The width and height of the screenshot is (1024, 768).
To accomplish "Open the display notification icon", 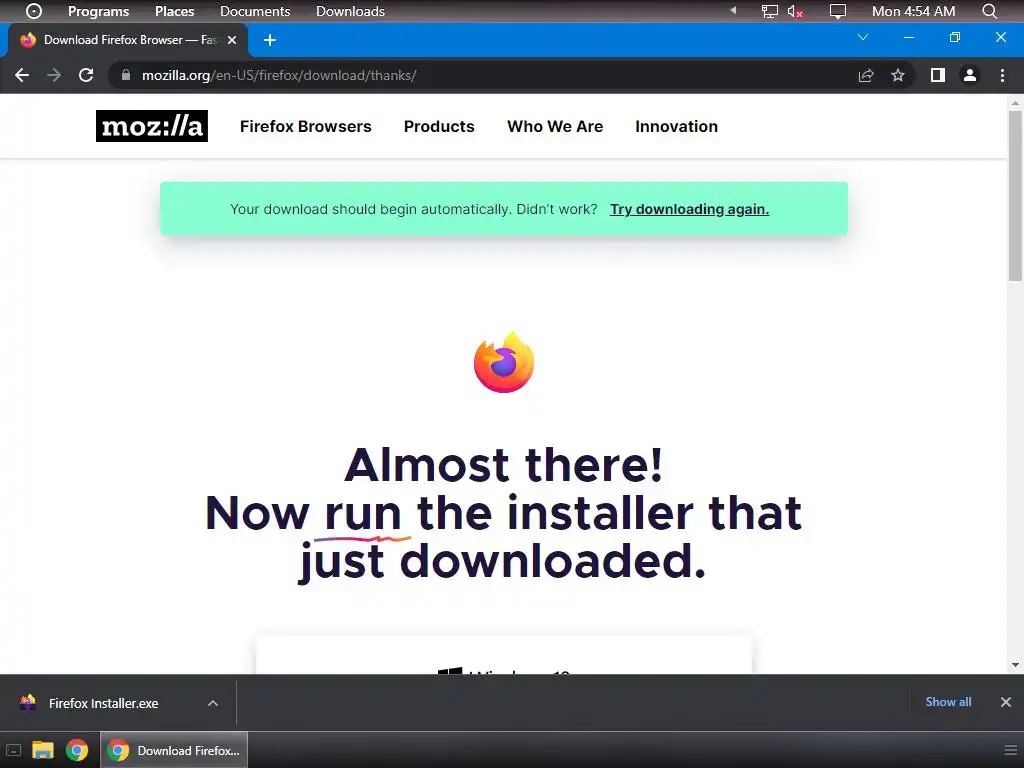I will [x=837, y=11].
